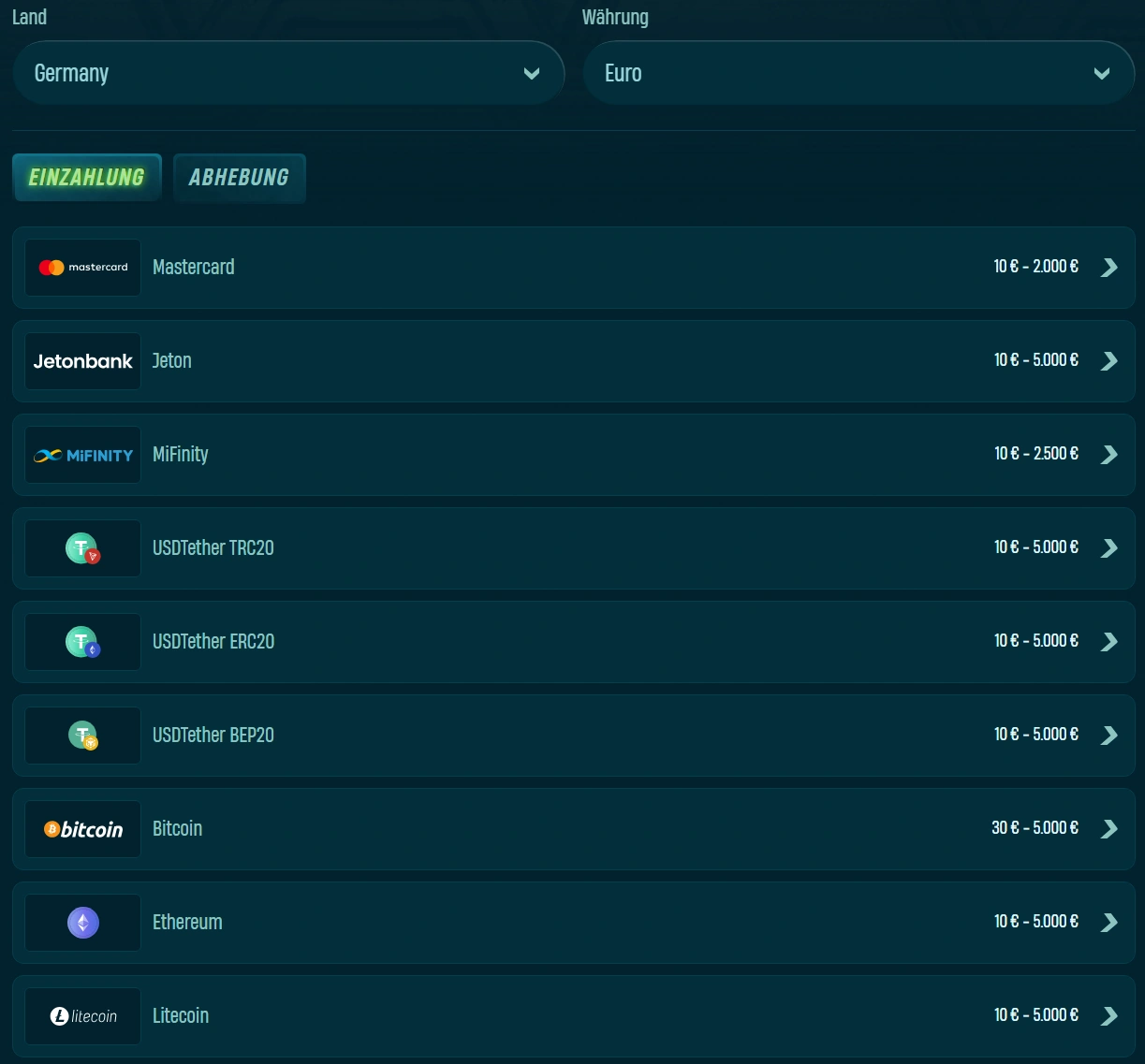The width and height of the screenshot is (1145, 1064).
Task: Select the USDTether BEP20 coin icon
Action: [82, 736]
